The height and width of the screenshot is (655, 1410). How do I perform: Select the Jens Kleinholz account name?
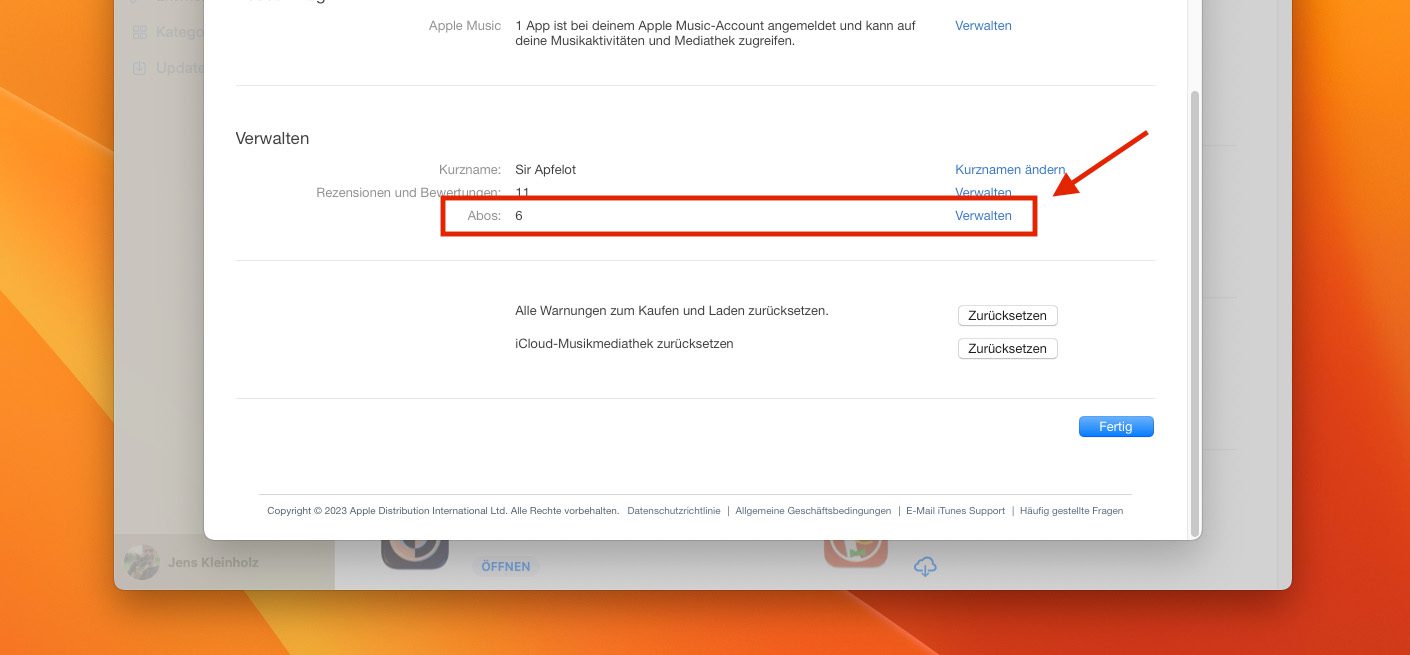(211, 563)
